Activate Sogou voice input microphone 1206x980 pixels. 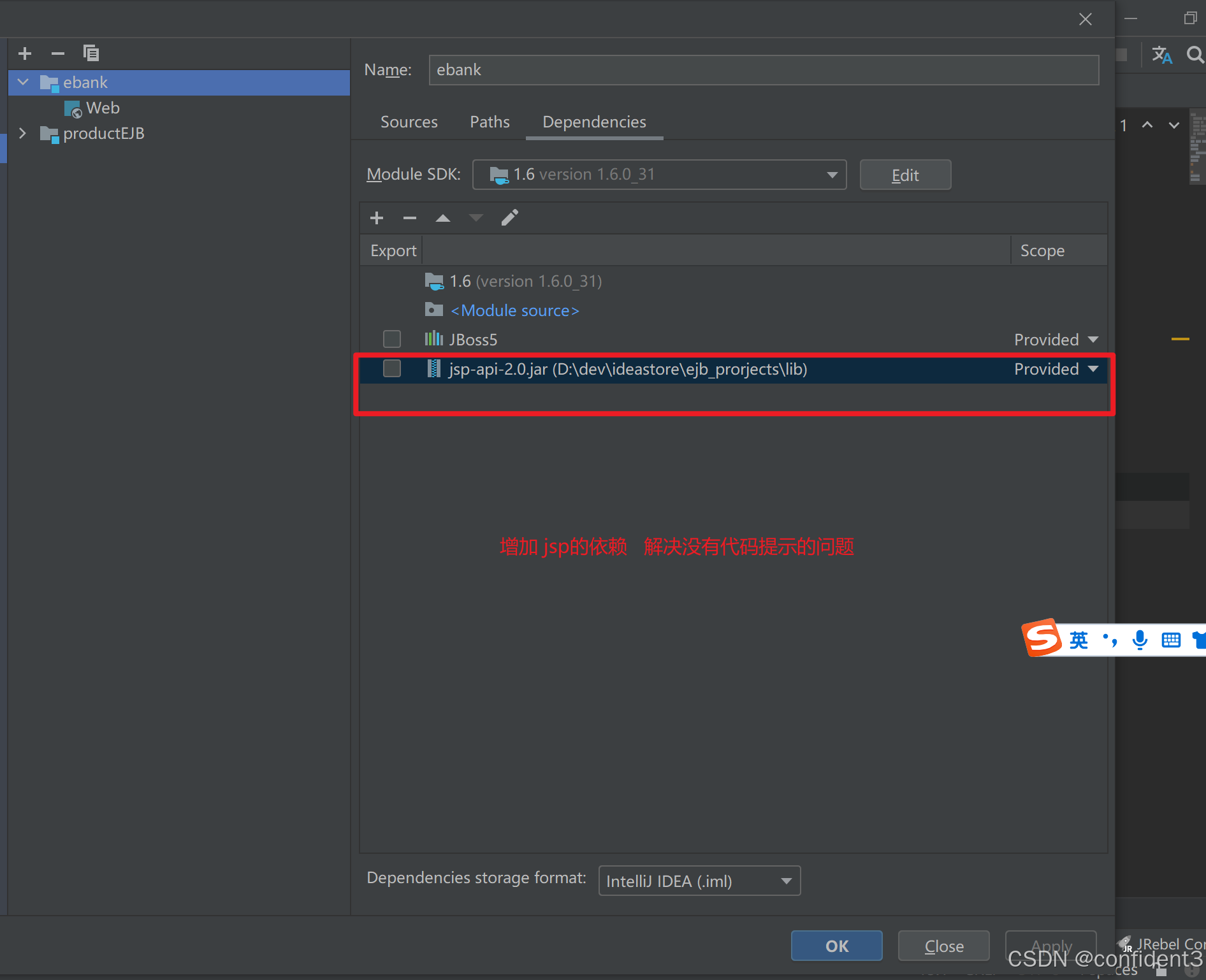pyautogui.click(x=1140, y=640)
